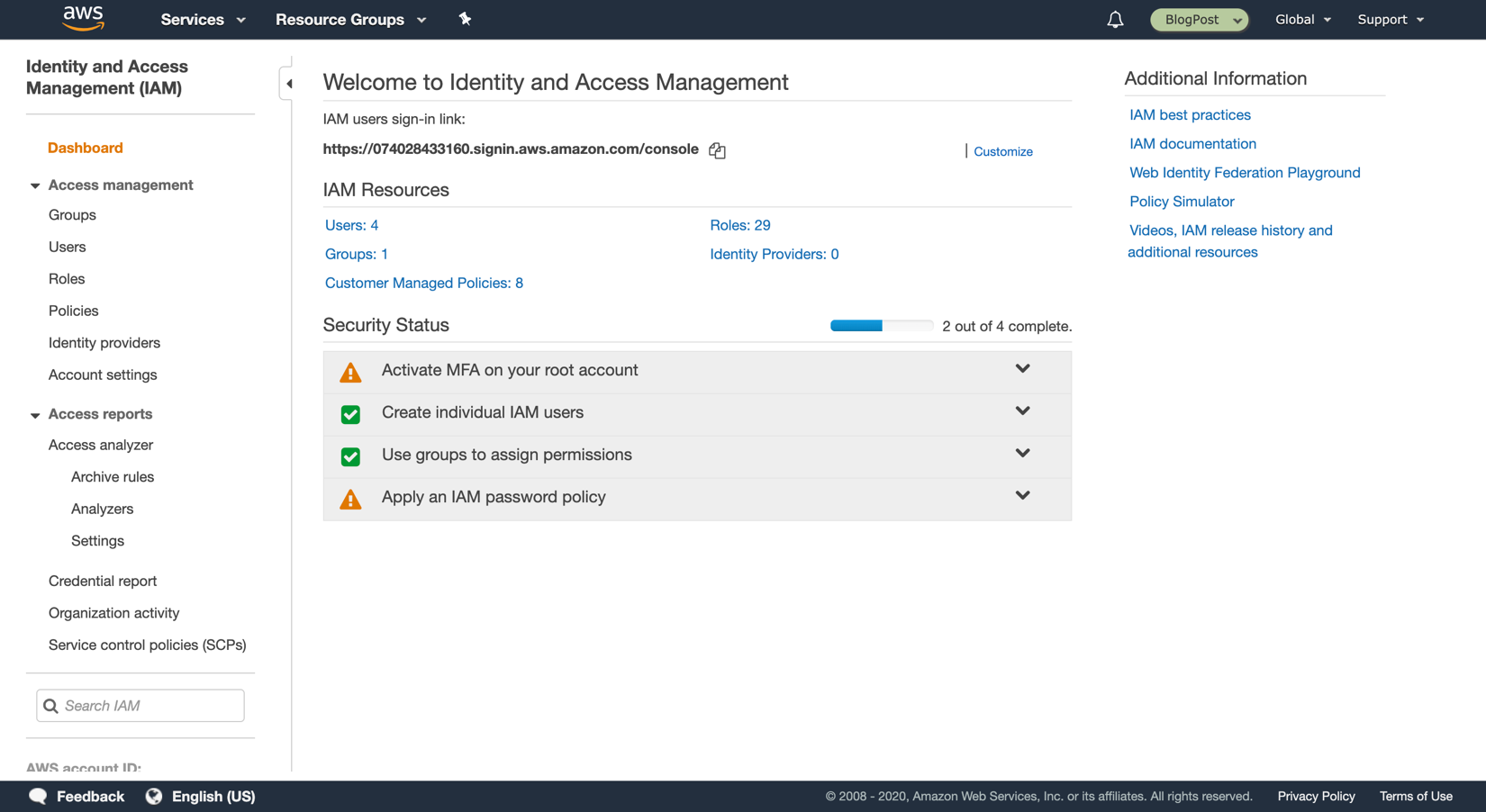Open the Privacy Policy link
This screenshot has height=812, width=1486.
tap(1316, 796)
